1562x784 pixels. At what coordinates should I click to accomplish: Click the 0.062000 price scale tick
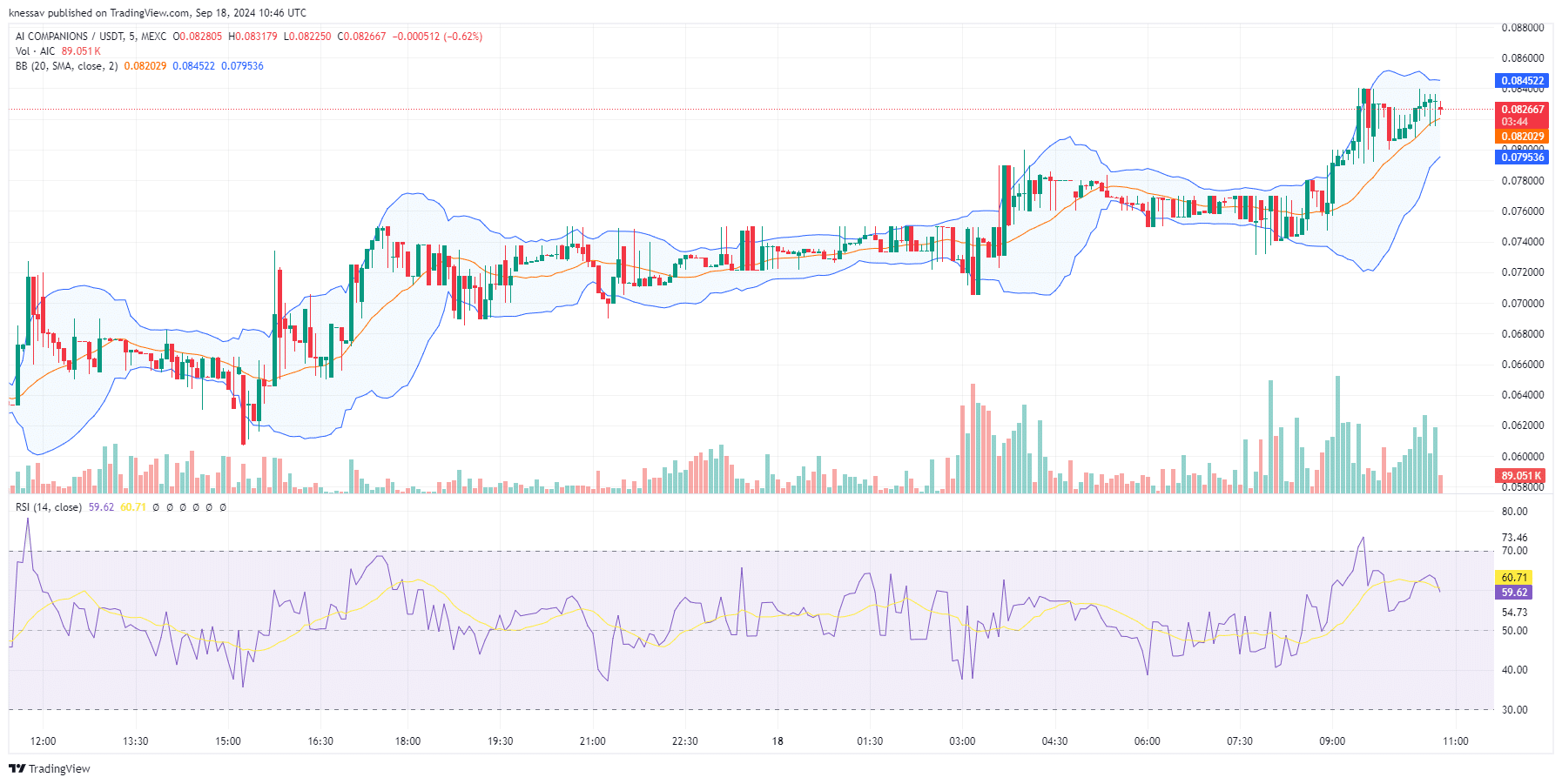click(1522, 426)
